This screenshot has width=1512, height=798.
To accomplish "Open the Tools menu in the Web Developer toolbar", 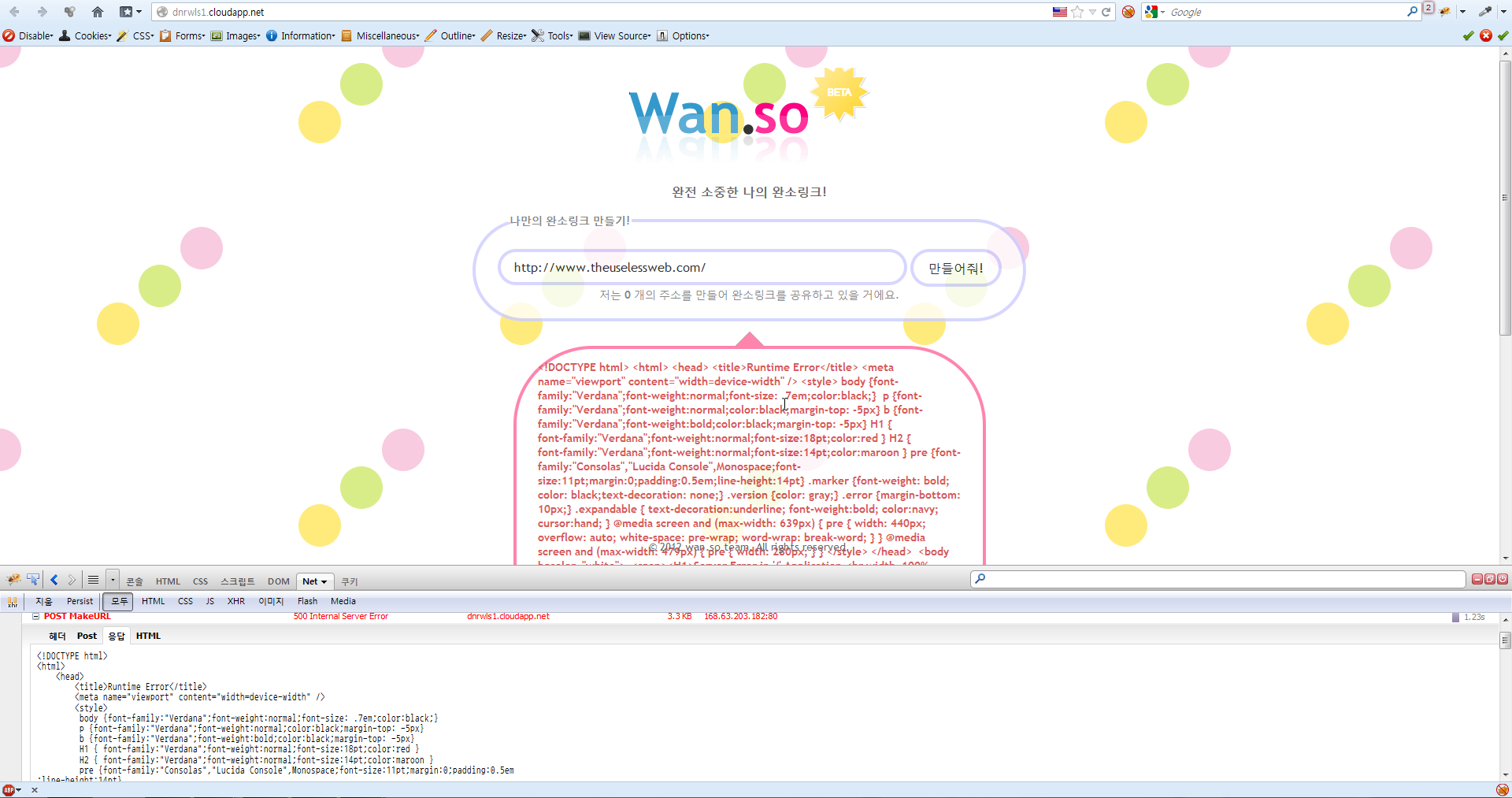I will [553, 35].
